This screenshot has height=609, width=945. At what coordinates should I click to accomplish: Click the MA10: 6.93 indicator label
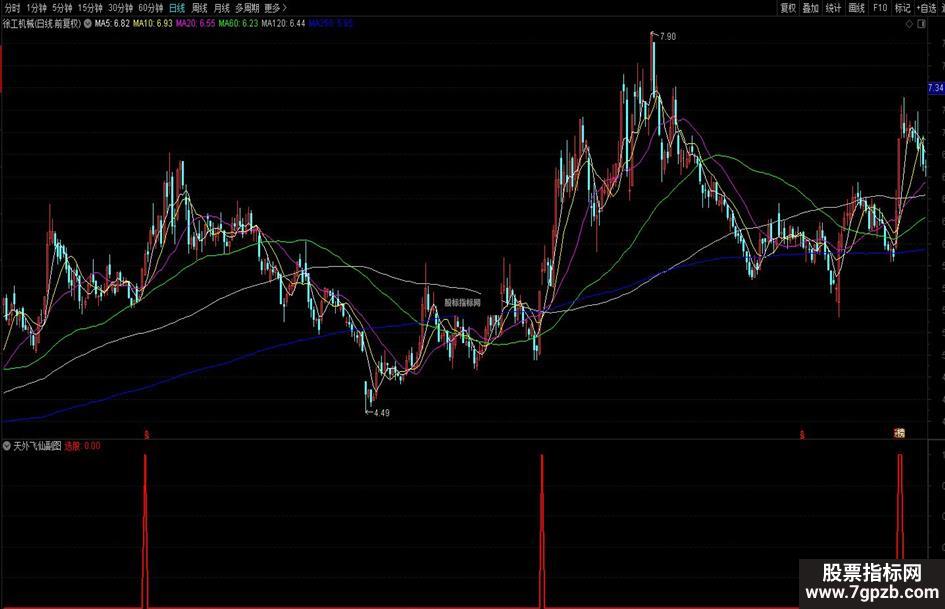[x=152, y=24]
